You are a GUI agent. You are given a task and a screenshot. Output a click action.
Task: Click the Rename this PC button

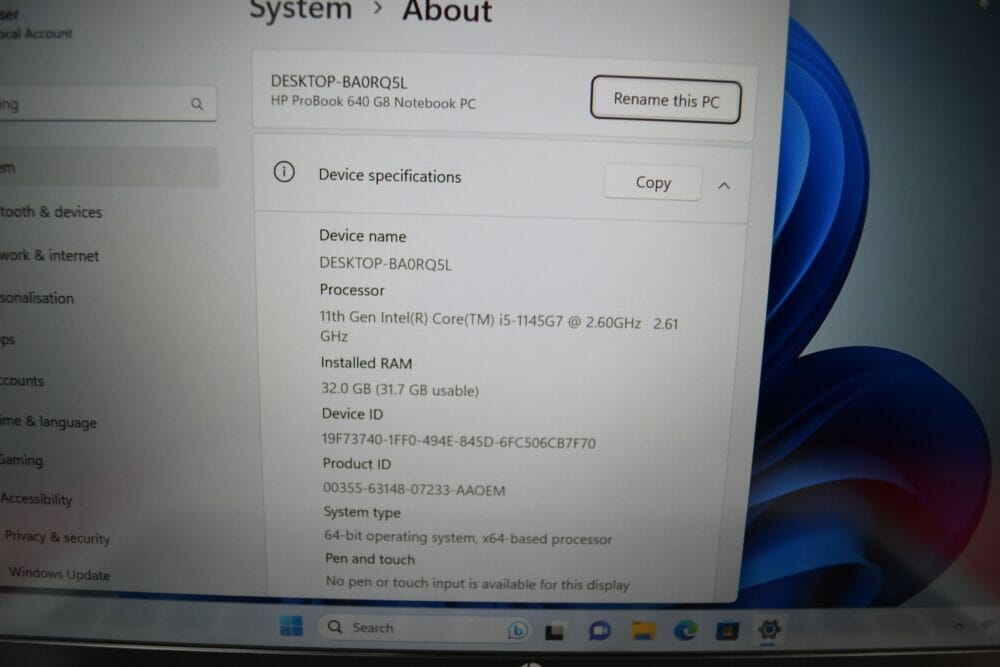pyautogui.click(x=666, y=100)
